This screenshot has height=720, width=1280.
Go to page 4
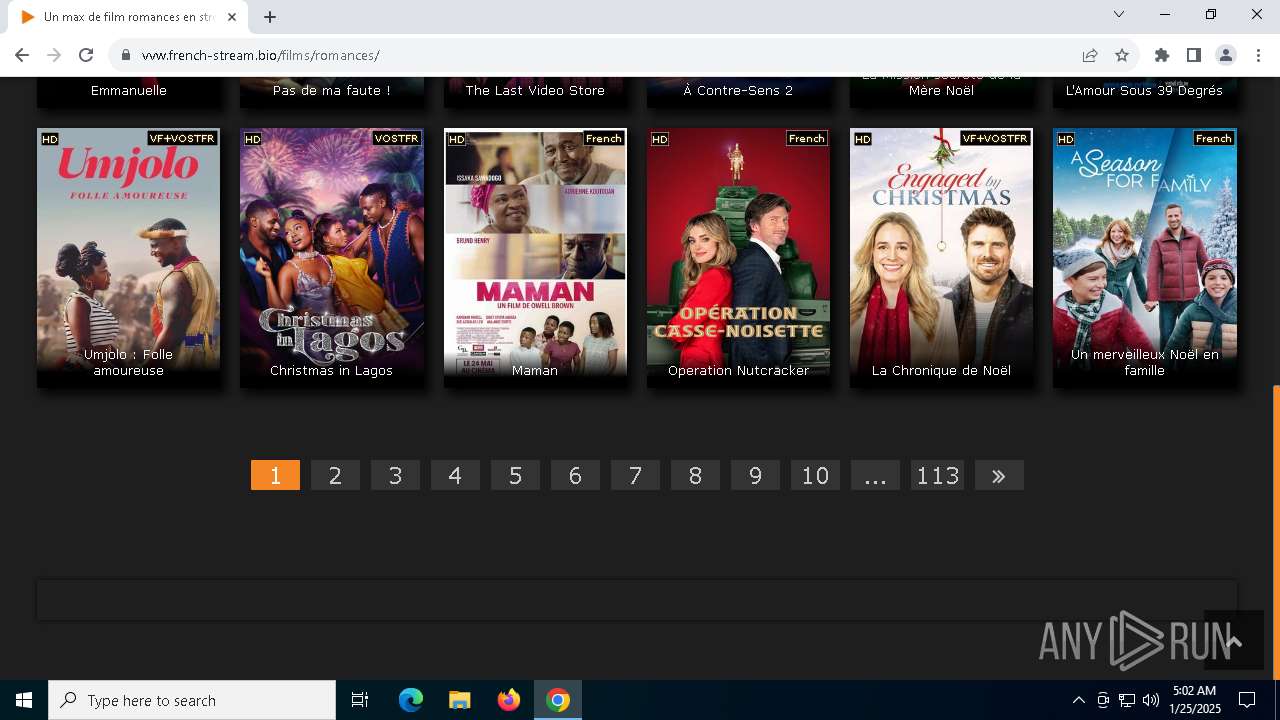(x=455, y=475)
